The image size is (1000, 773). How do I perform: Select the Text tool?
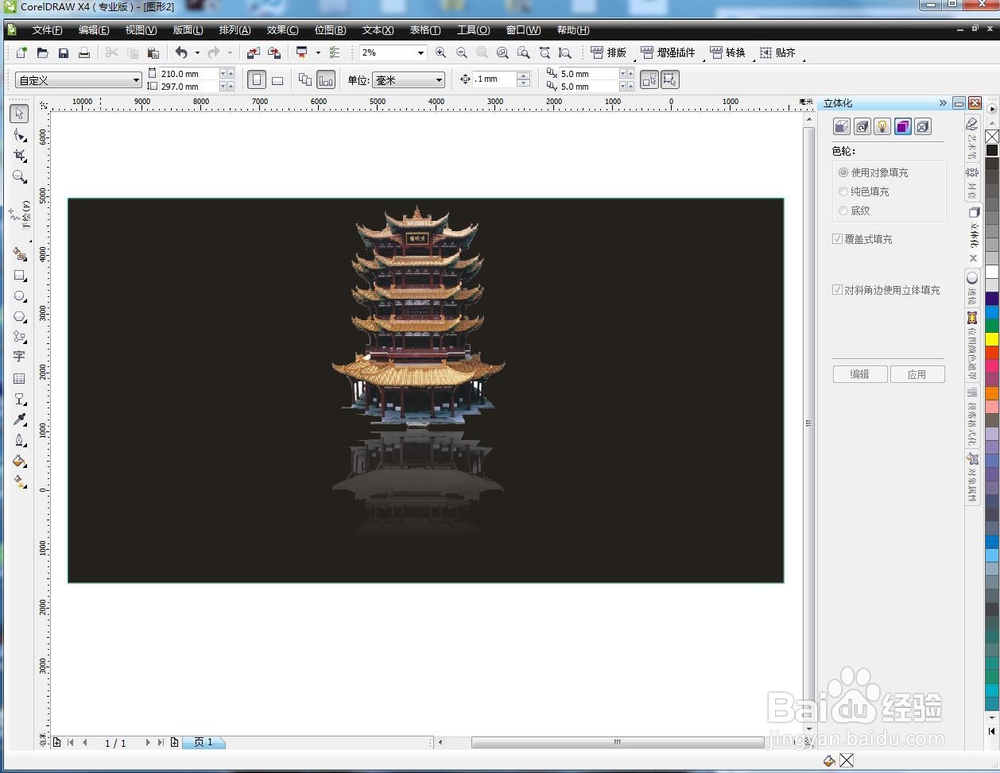click(x=19, y=357)
